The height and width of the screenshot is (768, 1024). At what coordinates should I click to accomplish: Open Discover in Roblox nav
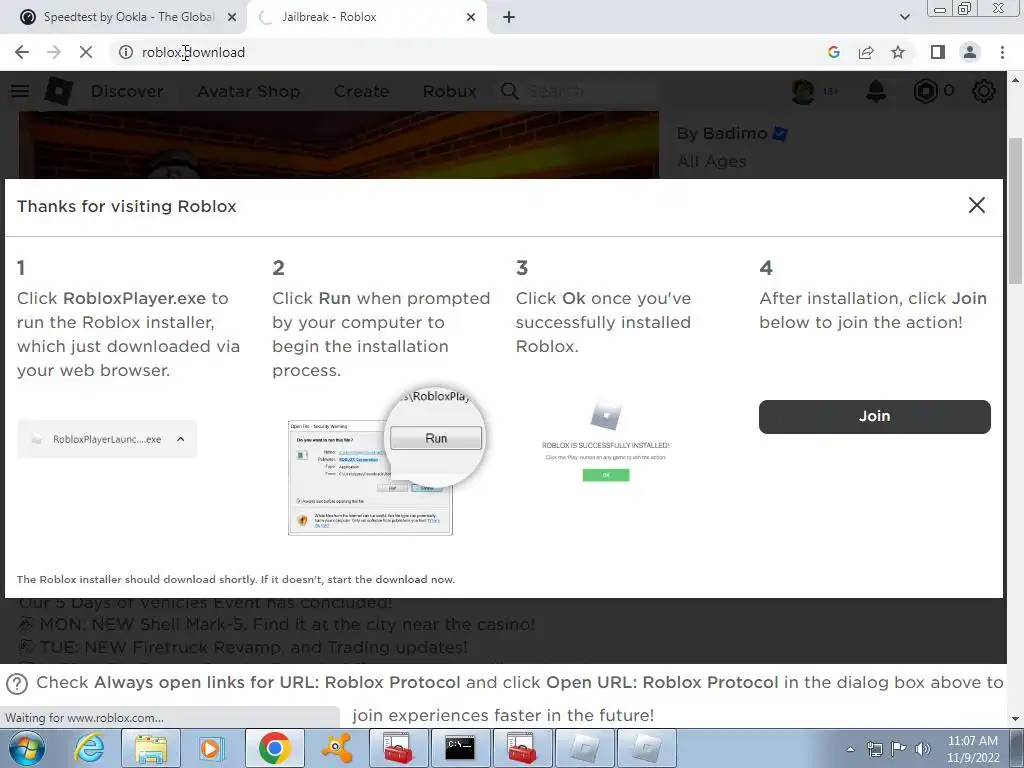pos(127,91)
